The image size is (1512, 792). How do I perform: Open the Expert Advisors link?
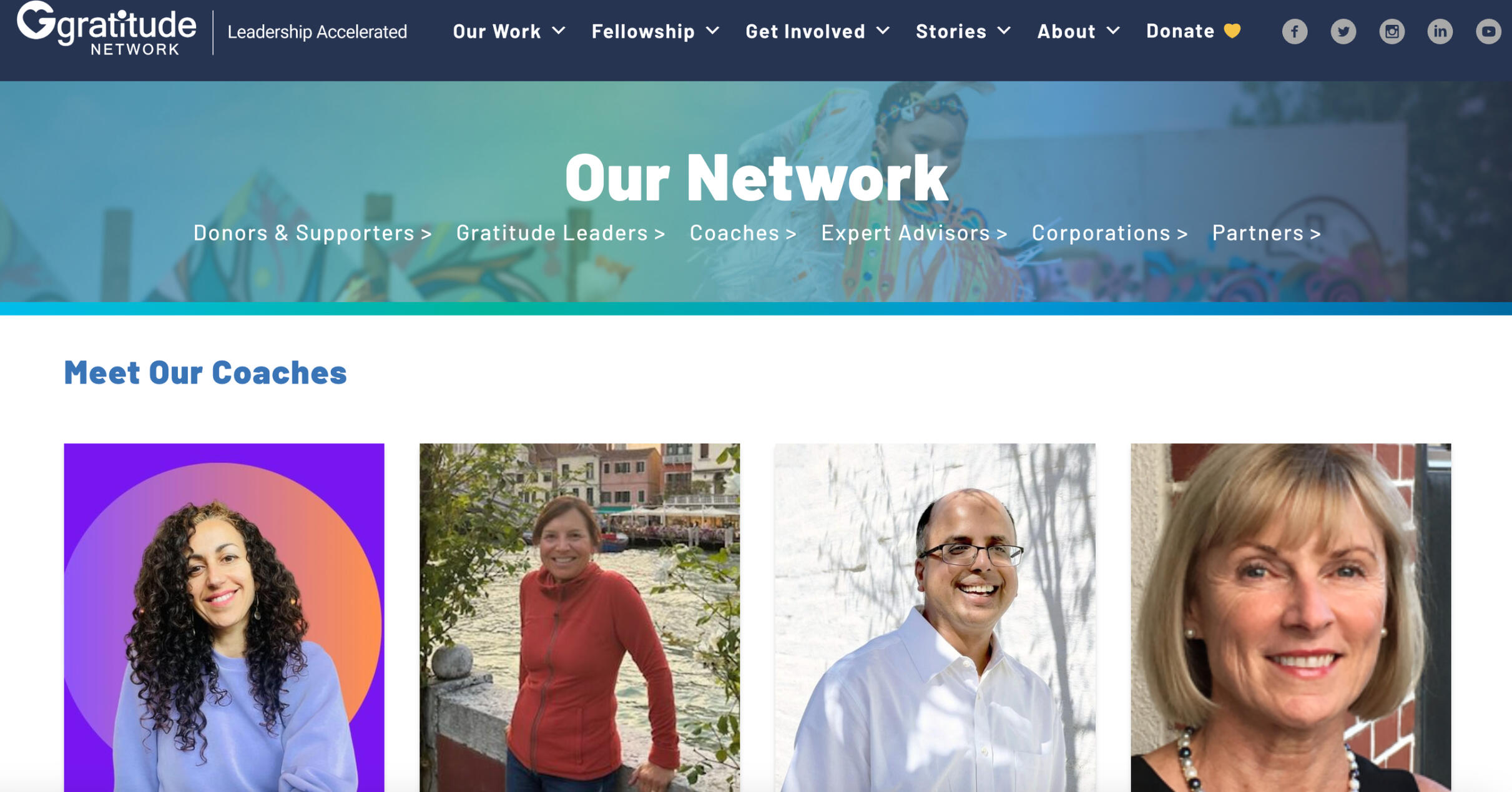click(914, 233)
